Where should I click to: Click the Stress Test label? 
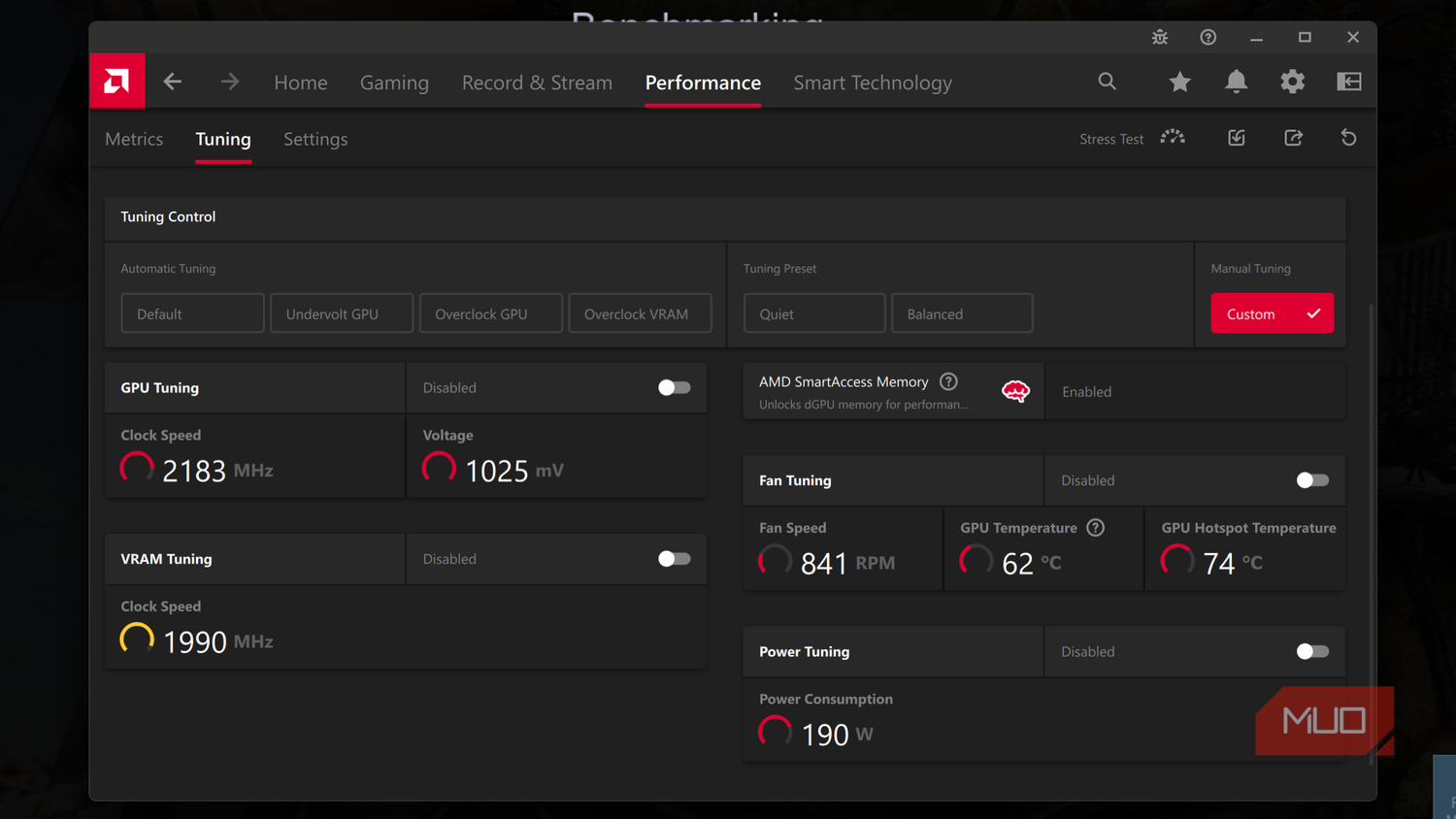coord(1111,139)
